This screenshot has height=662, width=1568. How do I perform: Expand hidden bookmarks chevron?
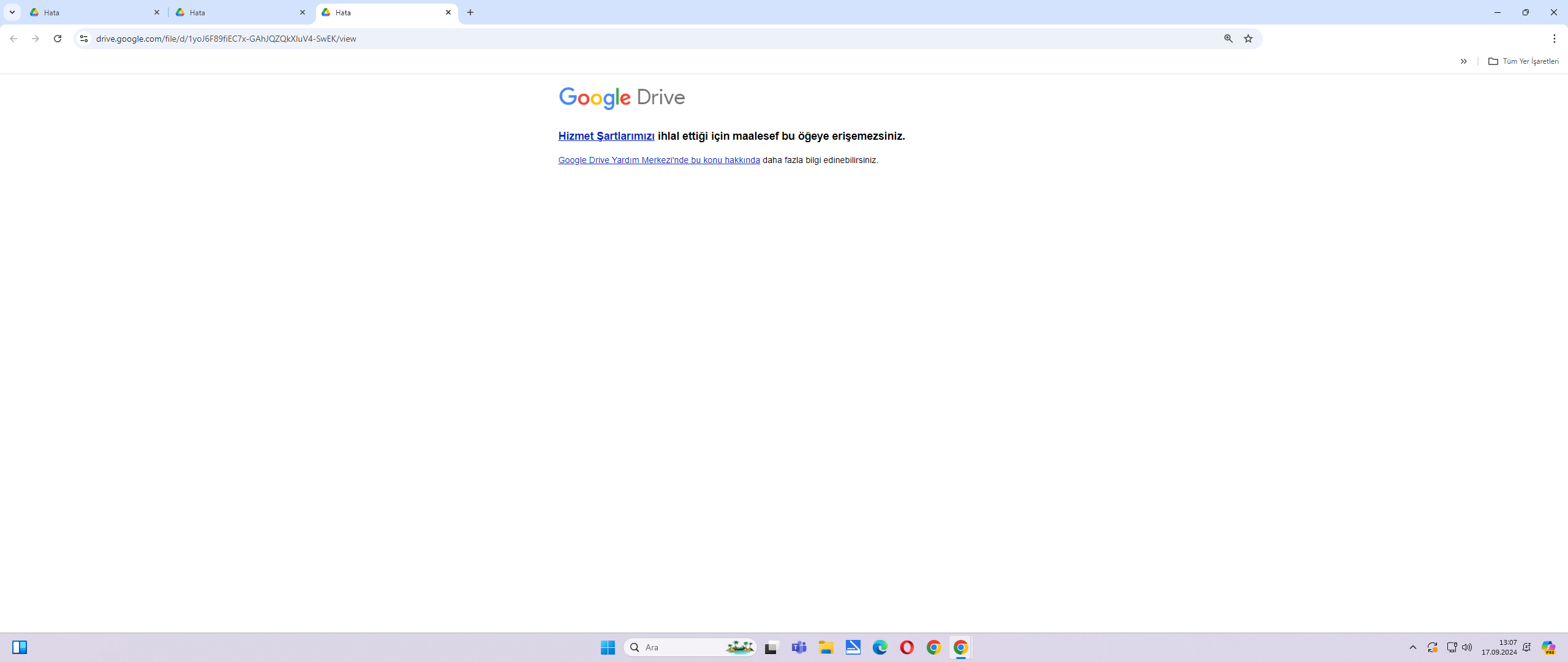[x=1464, y=61]
